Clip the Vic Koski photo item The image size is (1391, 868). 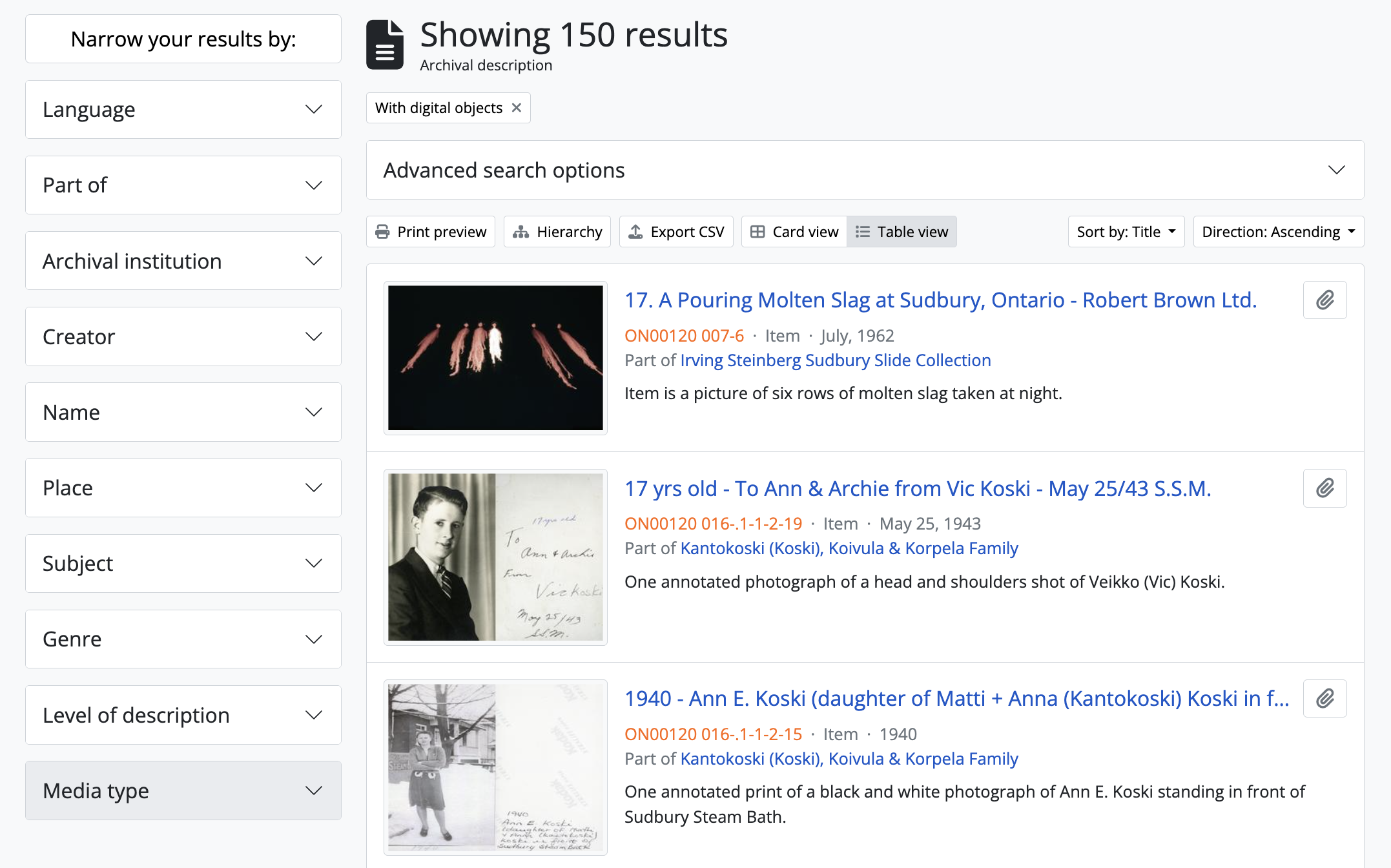(x=1324, y=488)
